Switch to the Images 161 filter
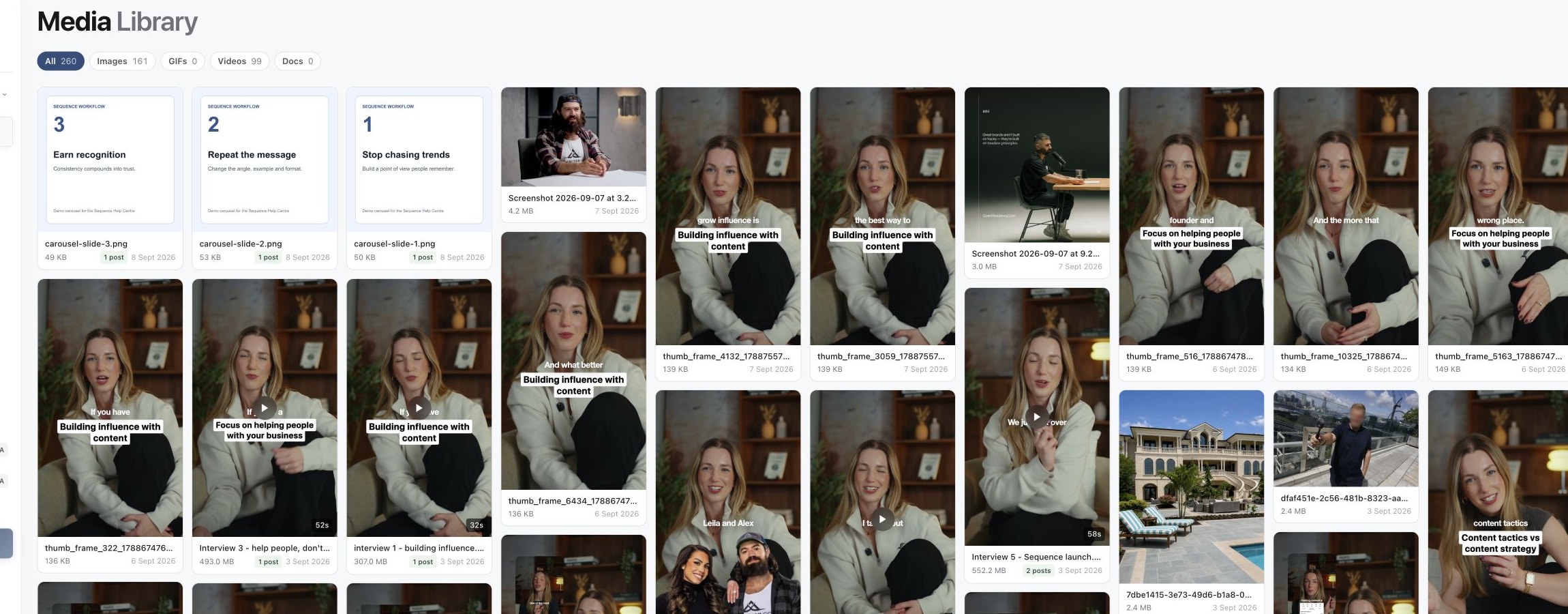 tap(122, 61)
